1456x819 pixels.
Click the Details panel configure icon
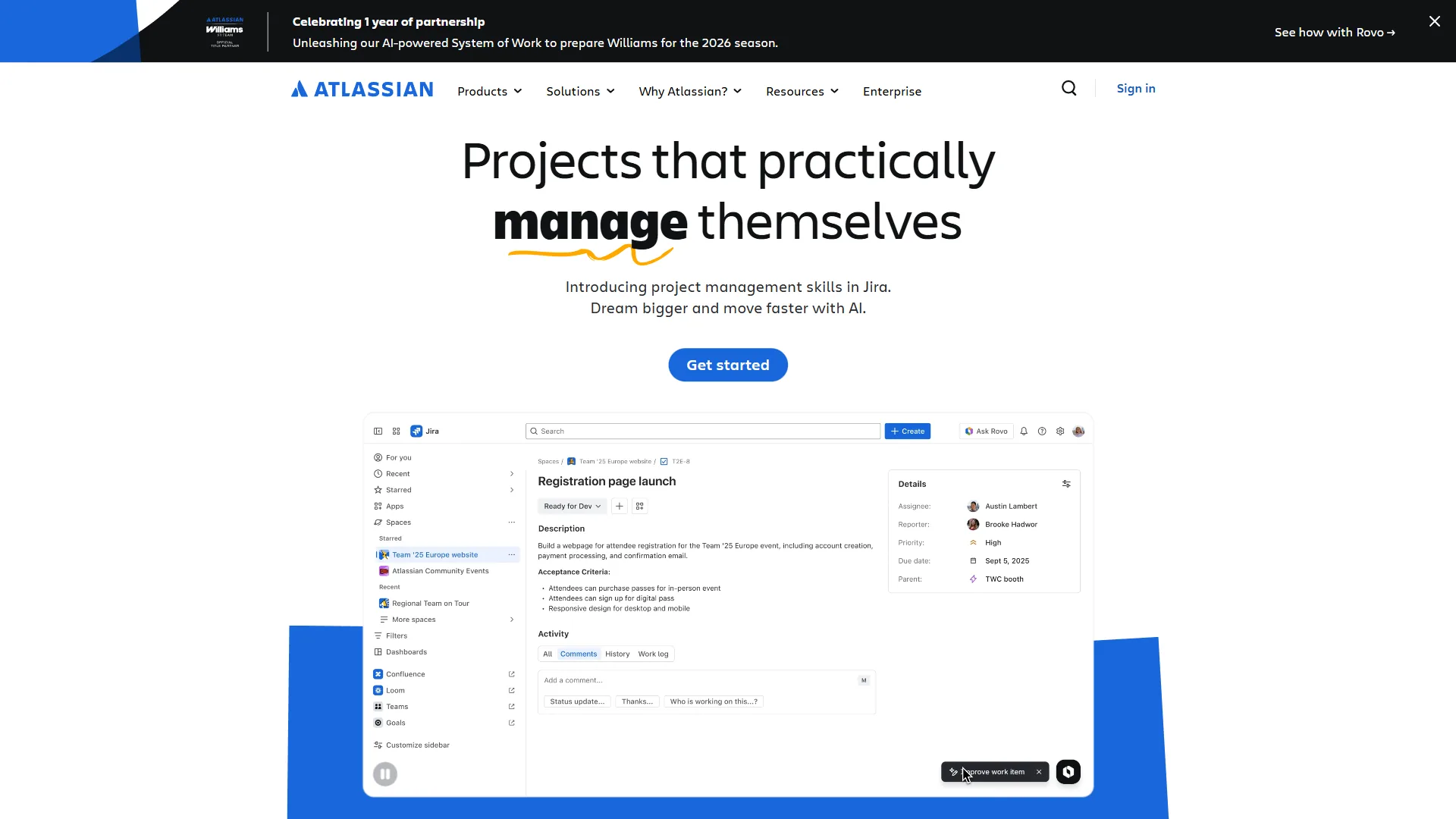[1066, 484]
